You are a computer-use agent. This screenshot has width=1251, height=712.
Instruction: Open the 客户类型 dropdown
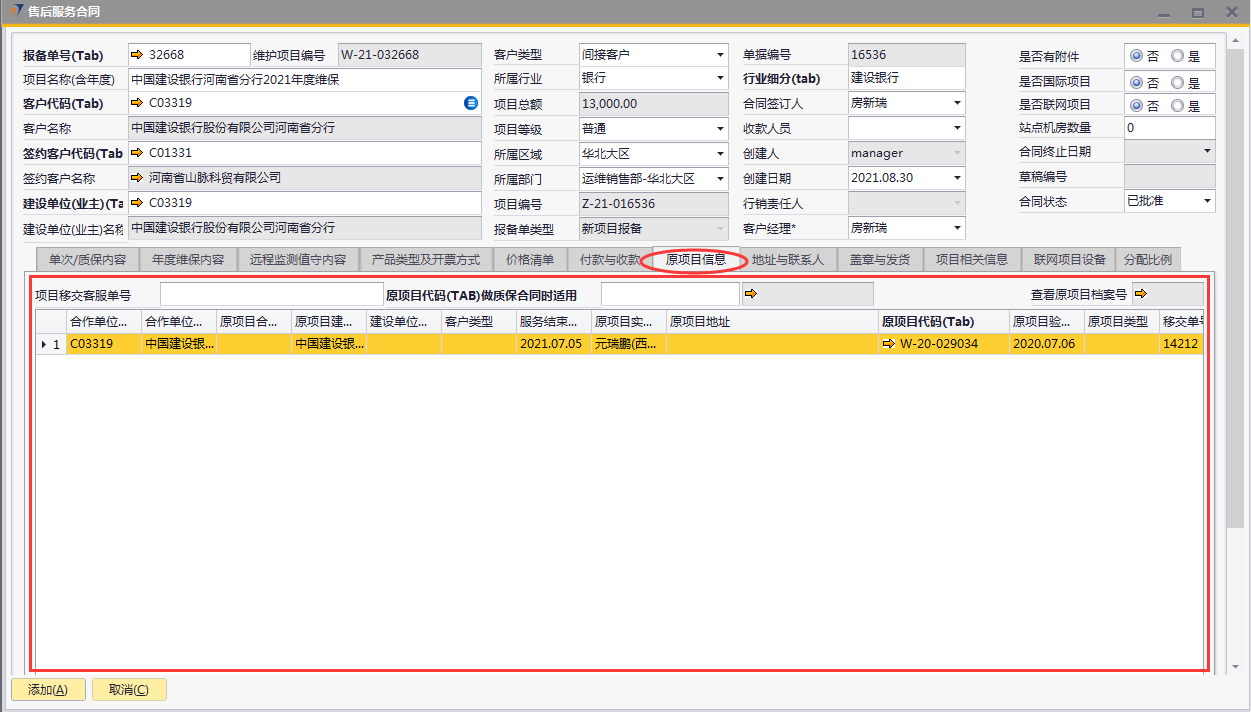point(720,55)
